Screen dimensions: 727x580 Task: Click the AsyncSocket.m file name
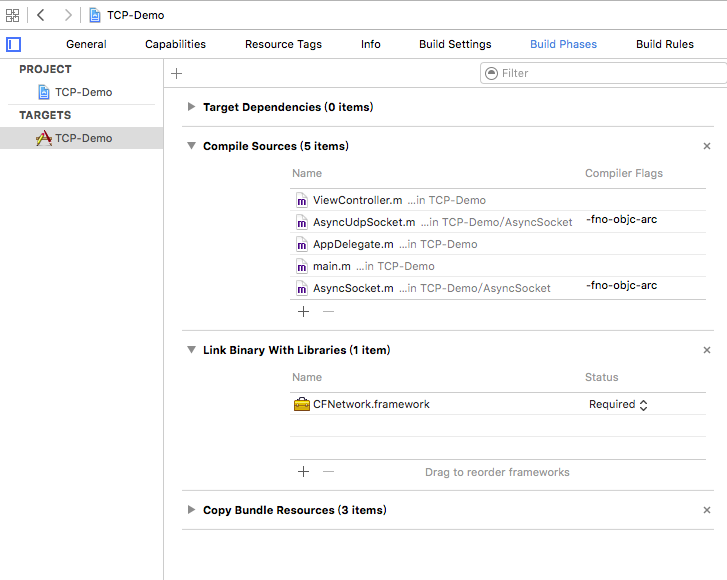[353, 288]
